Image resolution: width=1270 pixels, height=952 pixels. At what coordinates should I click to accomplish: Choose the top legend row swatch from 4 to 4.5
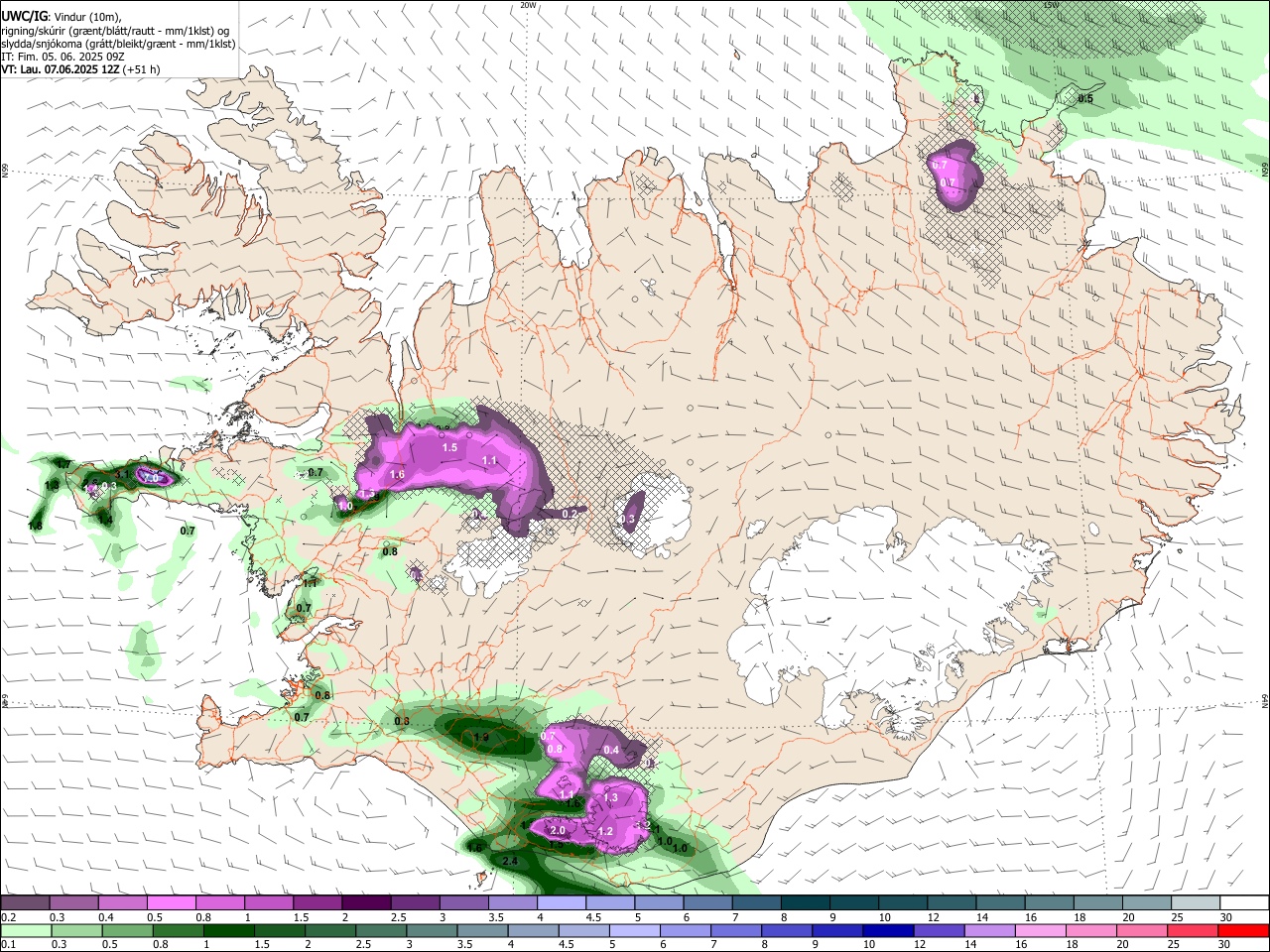[x=560, y=903]
